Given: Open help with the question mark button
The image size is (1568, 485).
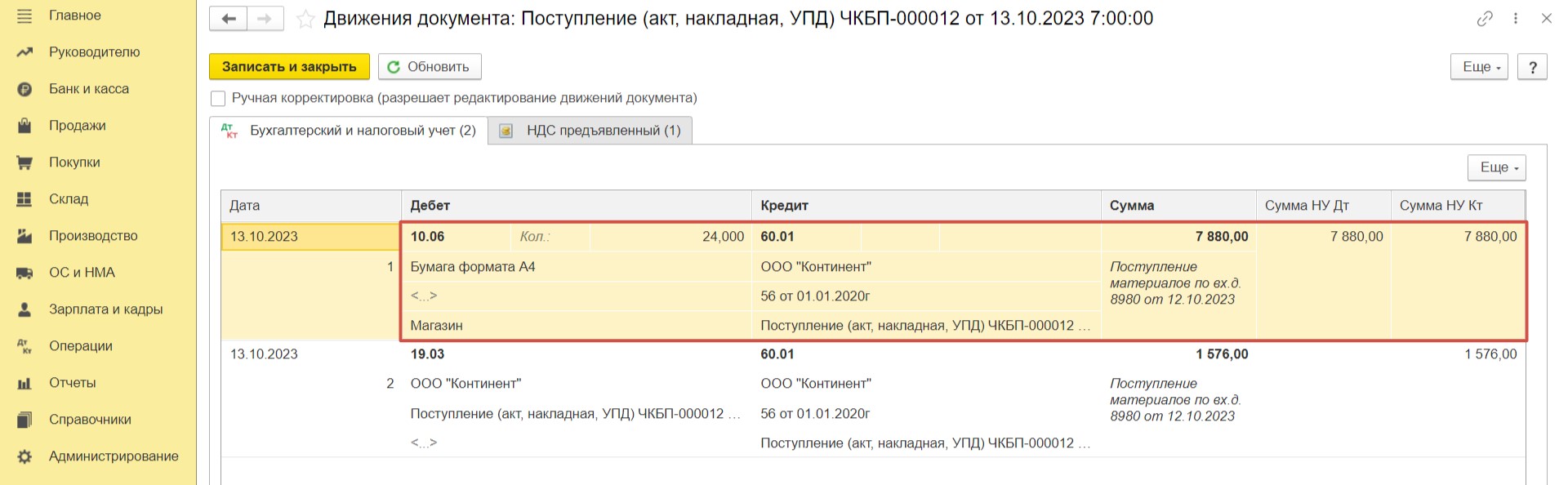Looking at the screenshot, I should (x=1532, y=67).
